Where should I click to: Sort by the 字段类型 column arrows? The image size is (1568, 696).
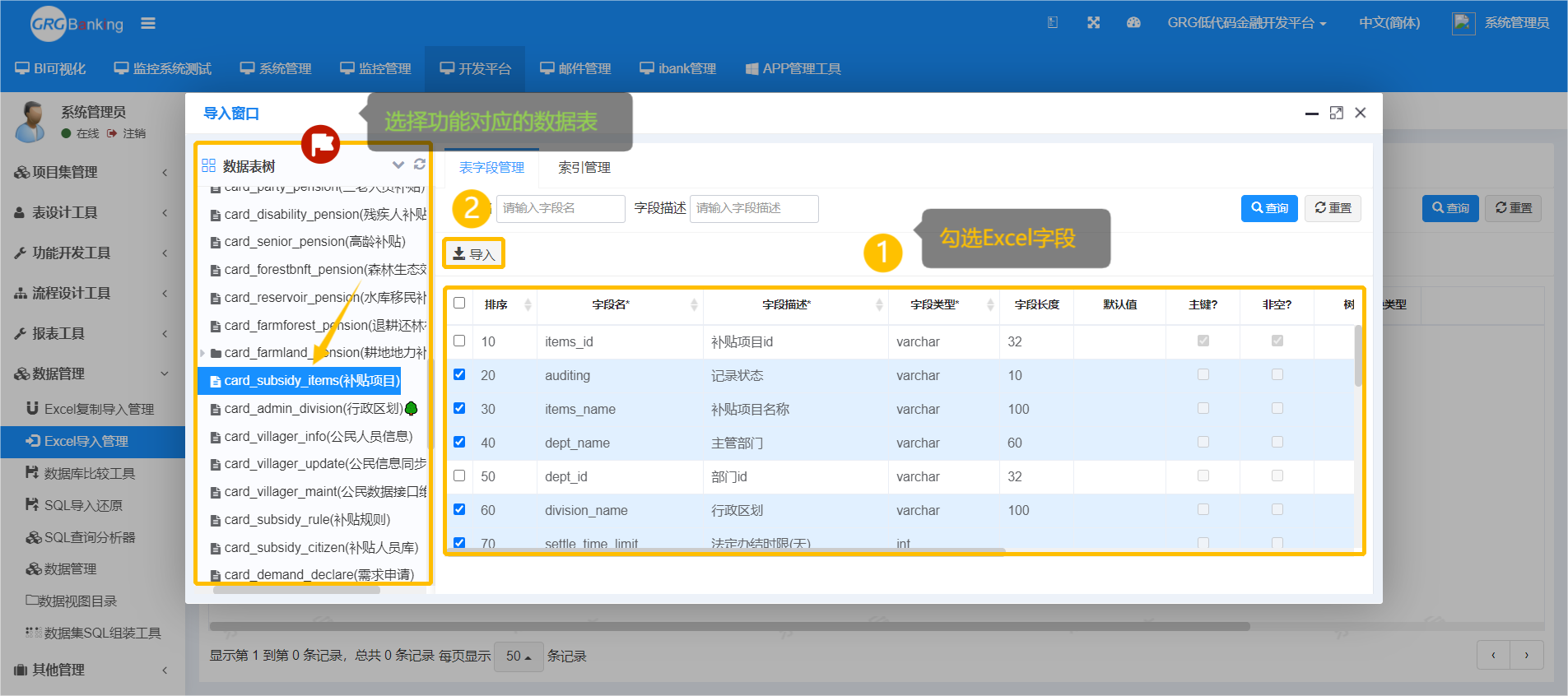tap(990, 305)
